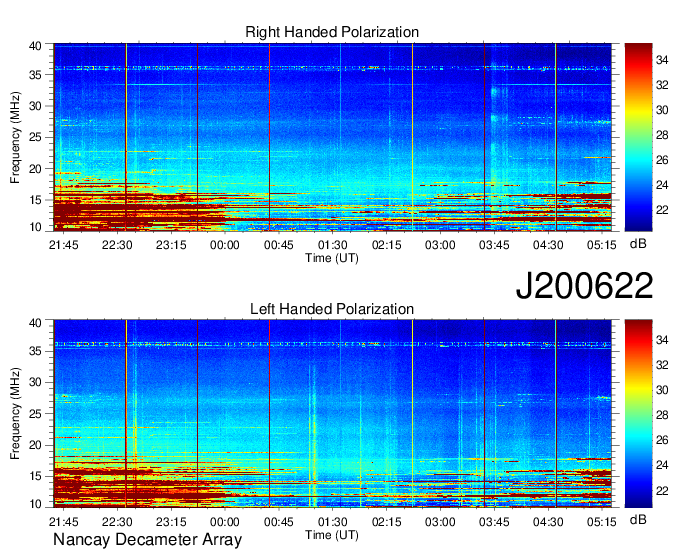Click the Time (UT) label under the left-handed plot
The width and height of the screenshot is (680, 552).
(x=332, y=535)
